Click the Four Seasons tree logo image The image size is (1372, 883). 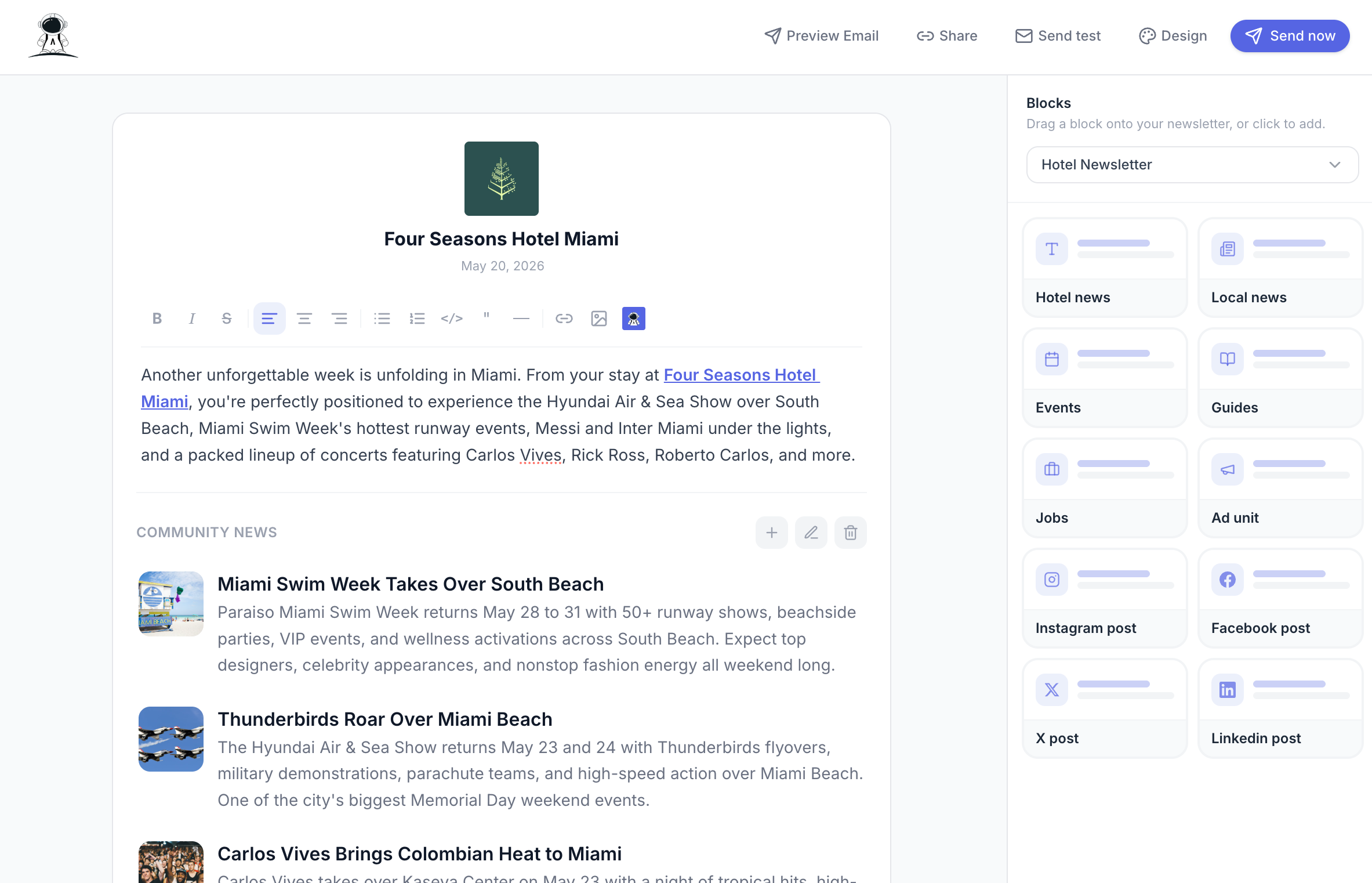502,179
